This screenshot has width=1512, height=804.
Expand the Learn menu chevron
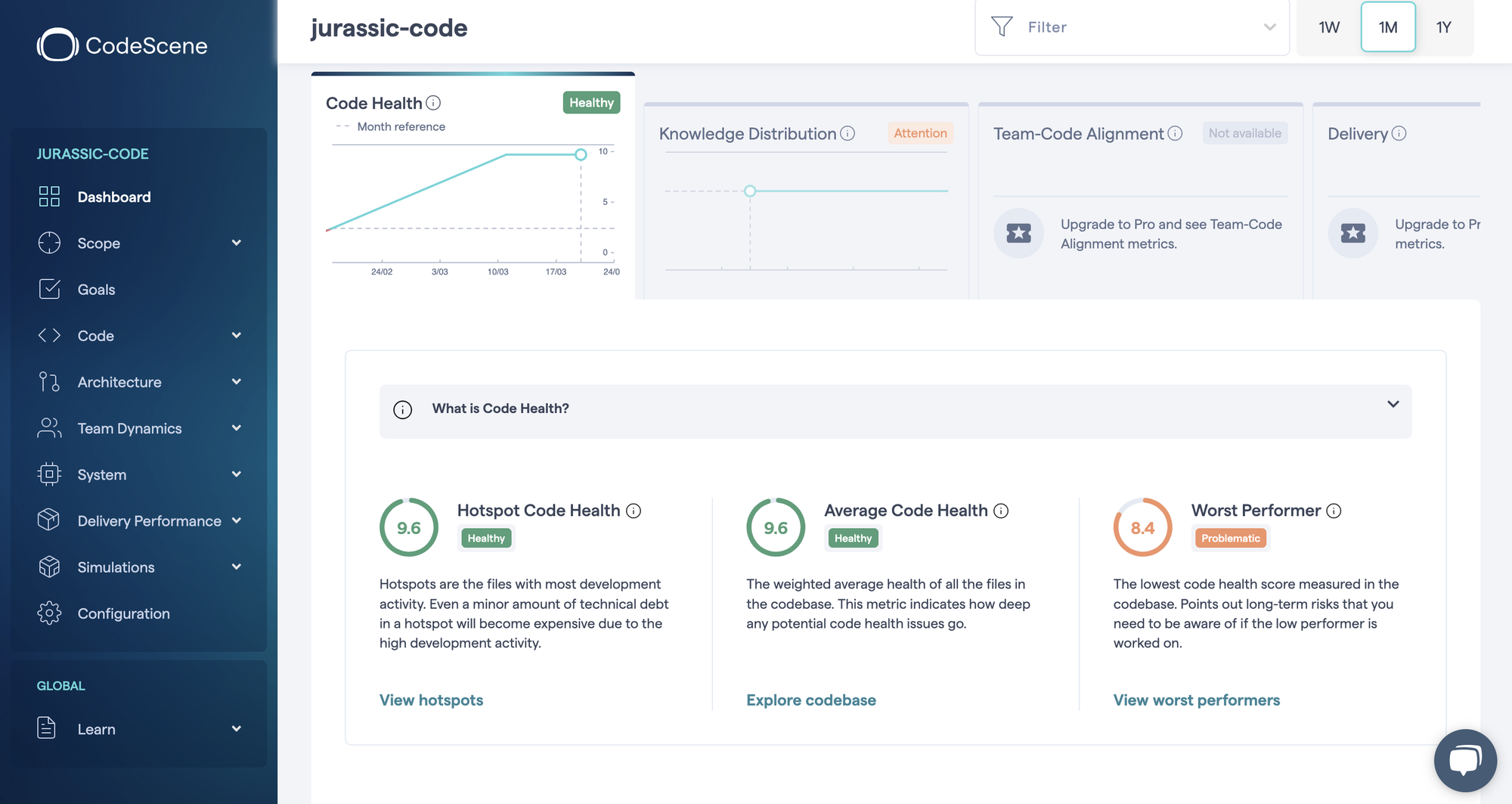[237, 728]
